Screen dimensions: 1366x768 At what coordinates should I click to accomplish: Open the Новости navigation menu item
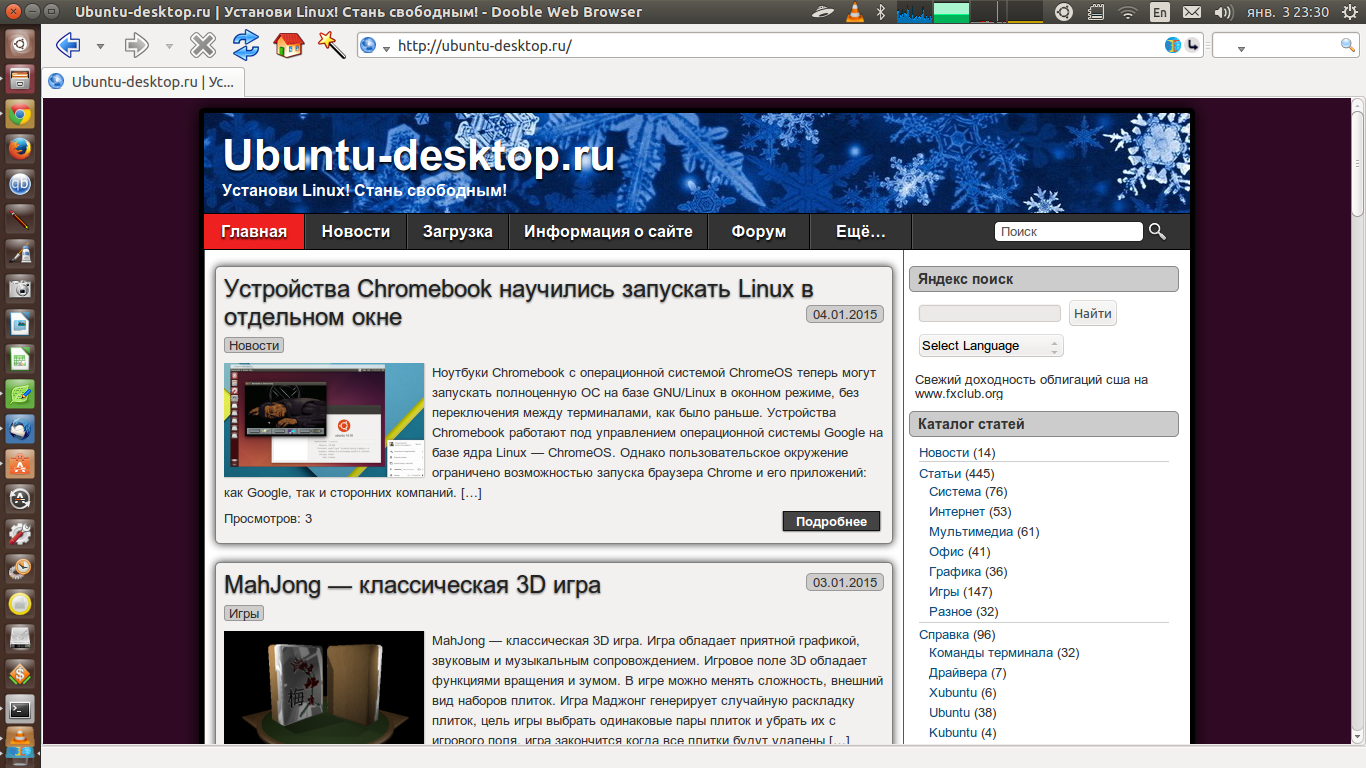356,231
